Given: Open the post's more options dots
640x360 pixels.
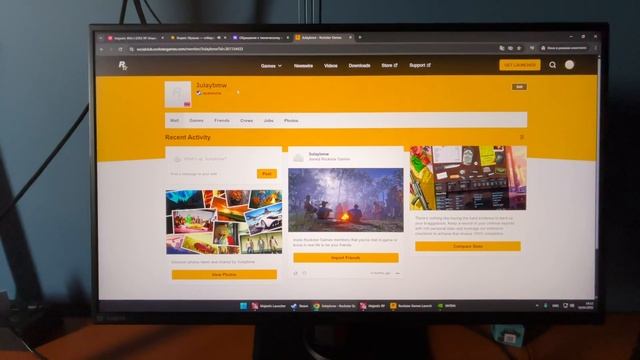Looking at the screenshot, I should point(397,273).
